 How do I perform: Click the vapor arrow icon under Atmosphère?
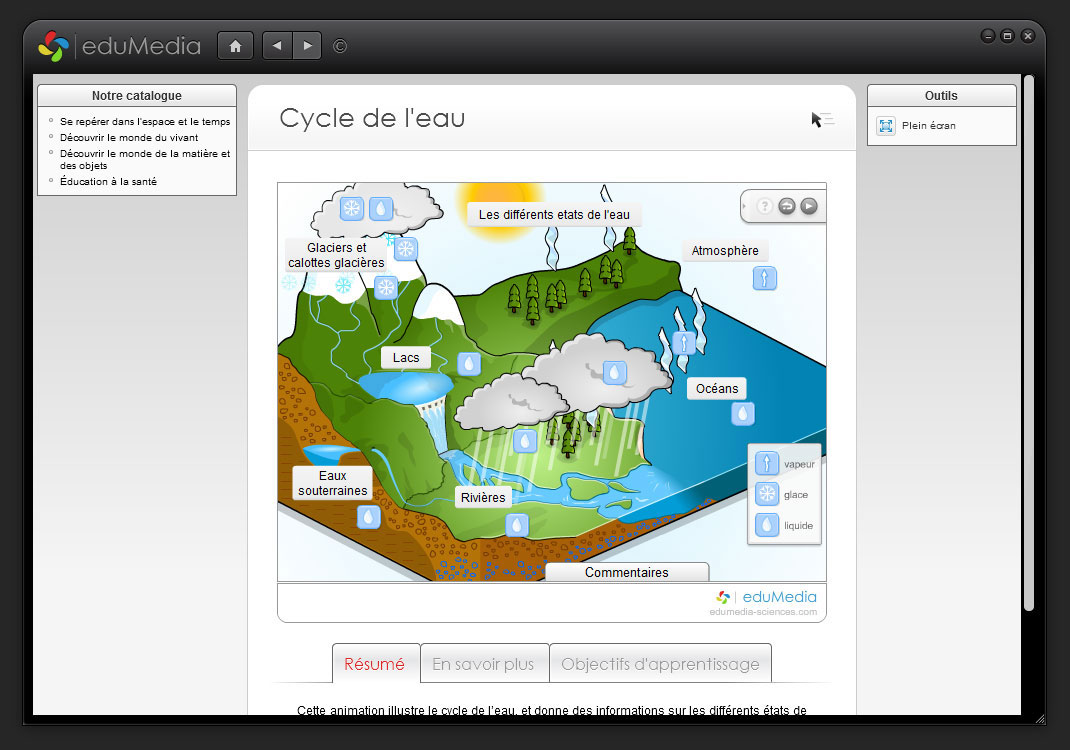765,278
